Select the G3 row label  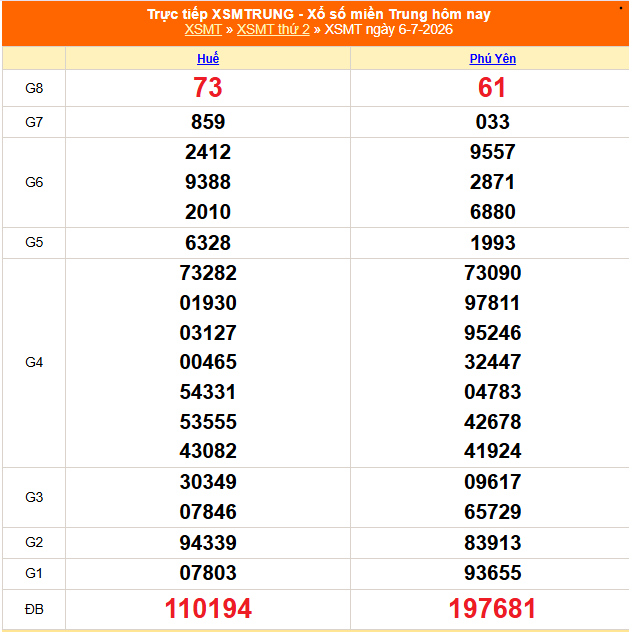(34, 497)
